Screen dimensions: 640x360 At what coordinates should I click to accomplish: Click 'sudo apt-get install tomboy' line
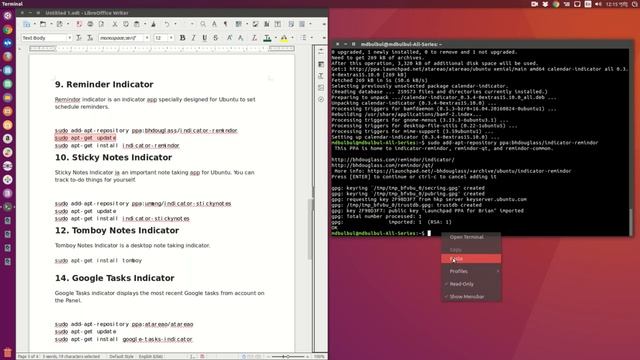(x=98, y=260)
